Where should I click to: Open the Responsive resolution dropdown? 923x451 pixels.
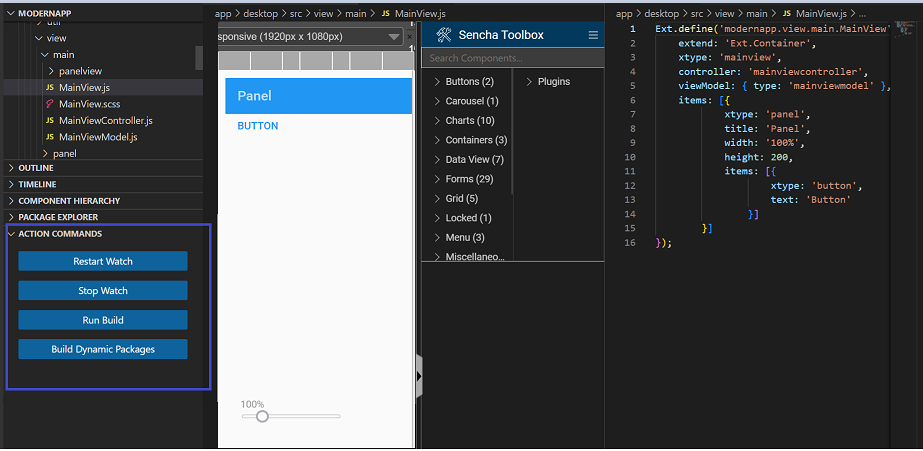[x=394, y=37]
